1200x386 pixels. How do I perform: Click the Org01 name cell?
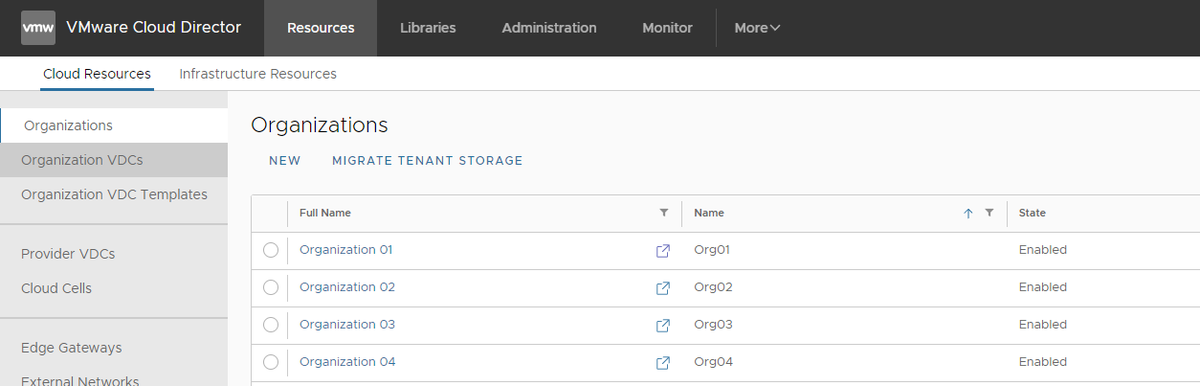[x=713, y=250]
